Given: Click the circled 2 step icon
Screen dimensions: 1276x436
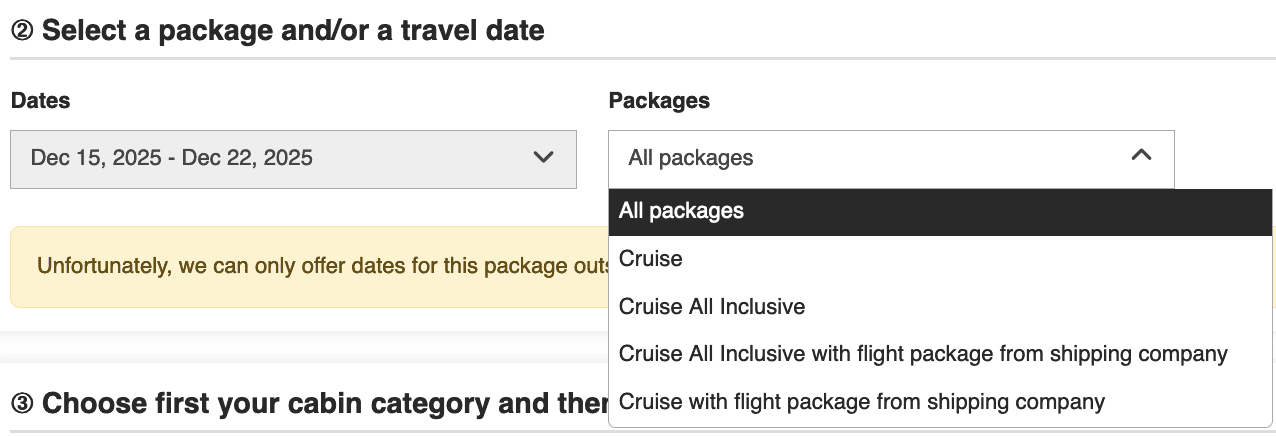Looking at the screenshot, I should click(x=22, y=31).
